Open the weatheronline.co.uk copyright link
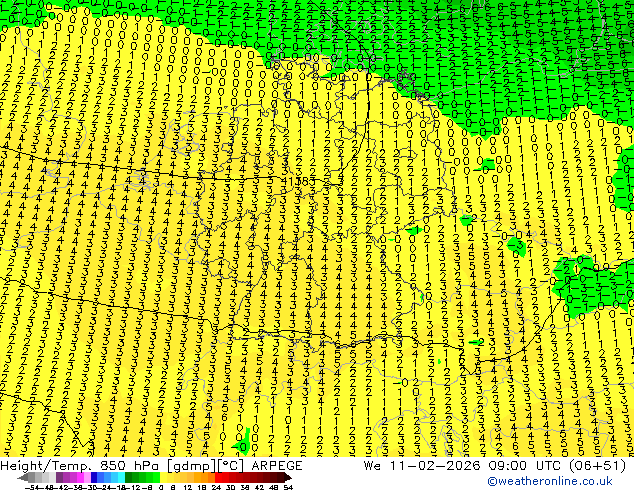 pos(550,481)
